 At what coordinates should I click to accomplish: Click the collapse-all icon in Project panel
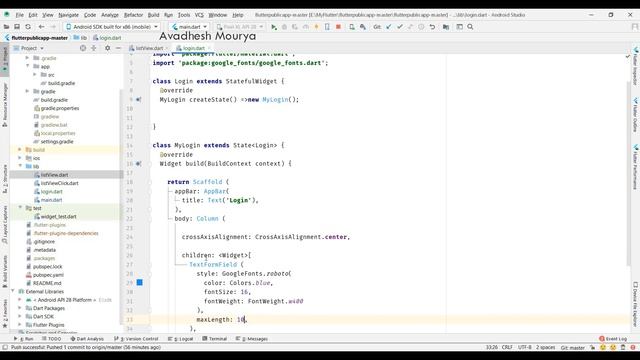(93, 48)
